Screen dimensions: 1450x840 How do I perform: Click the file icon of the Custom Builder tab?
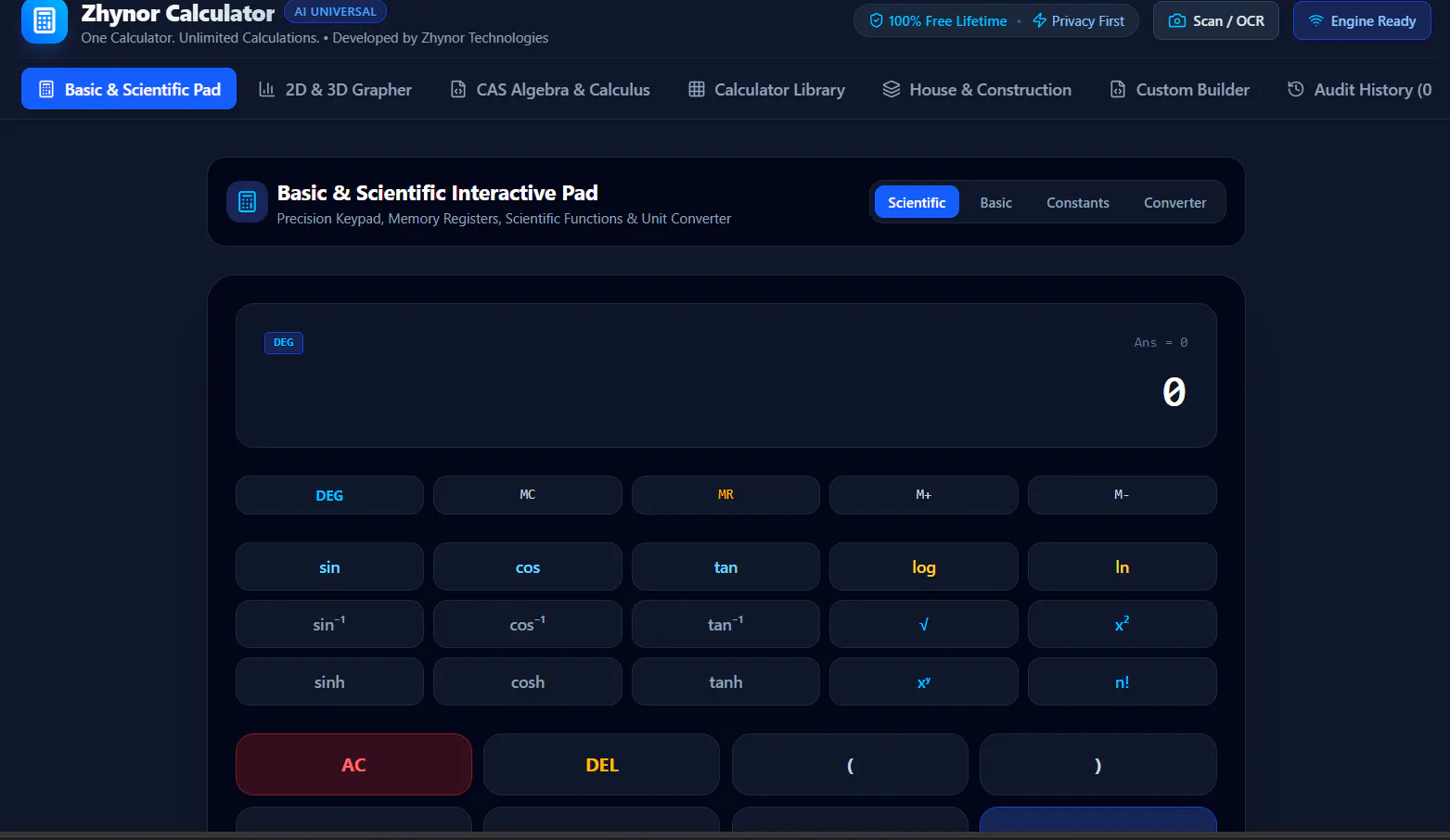[x=1118, y=89]
